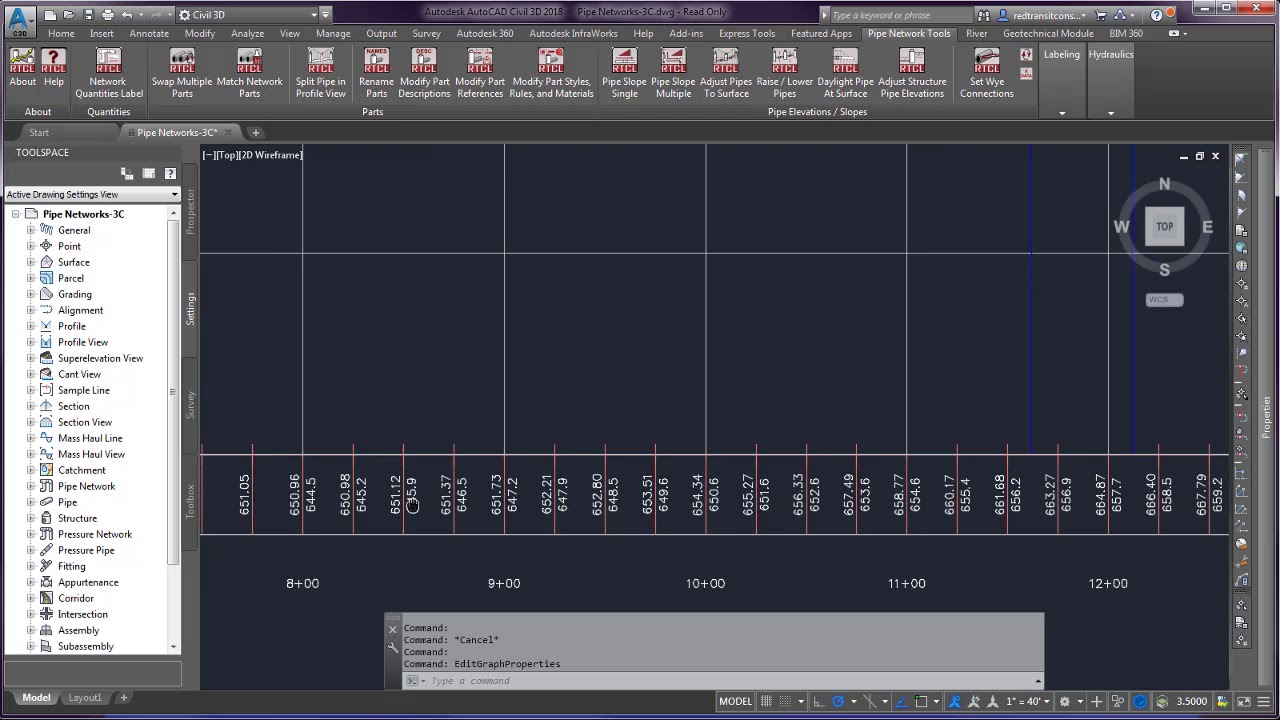Open the Home ribbon tab

61,33
